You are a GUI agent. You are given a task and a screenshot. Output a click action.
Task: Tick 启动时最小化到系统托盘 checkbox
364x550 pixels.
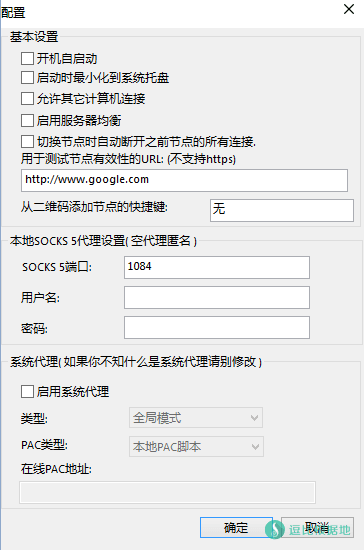coord(27,78)
